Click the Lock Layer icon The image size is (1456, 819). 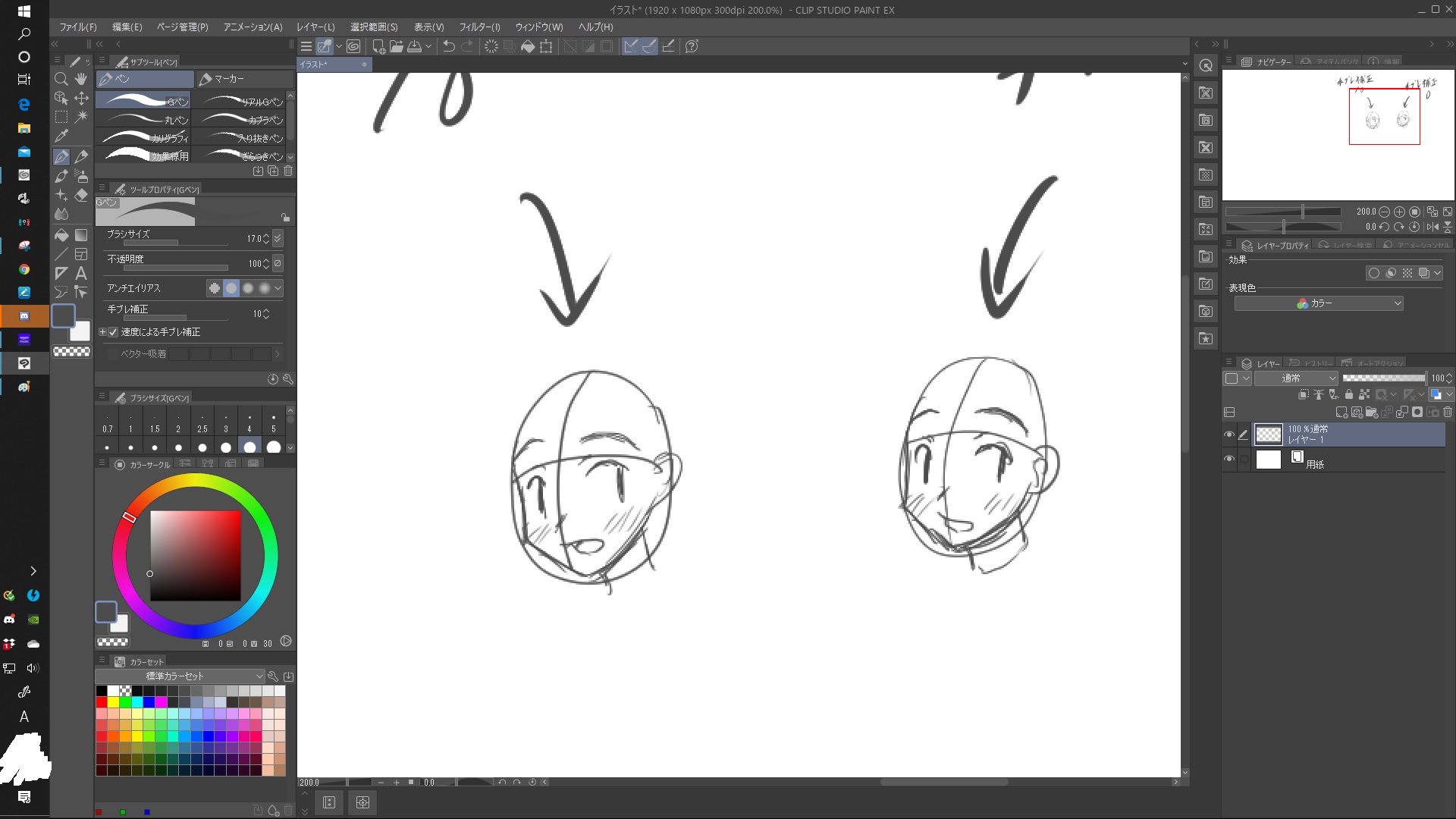pyautogui.click(x=1348, y=394)
